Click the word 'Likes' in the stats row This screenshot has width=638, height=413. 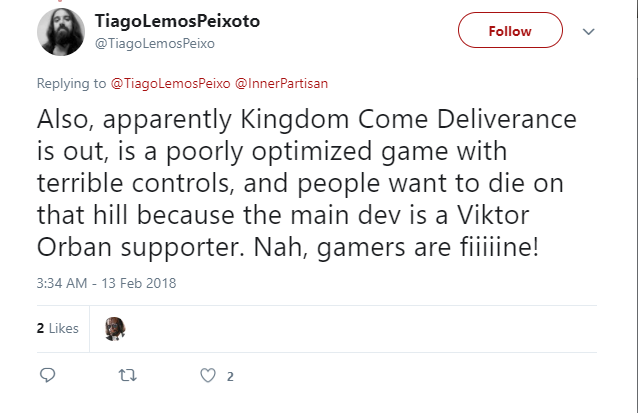click(x=63, y=328)
